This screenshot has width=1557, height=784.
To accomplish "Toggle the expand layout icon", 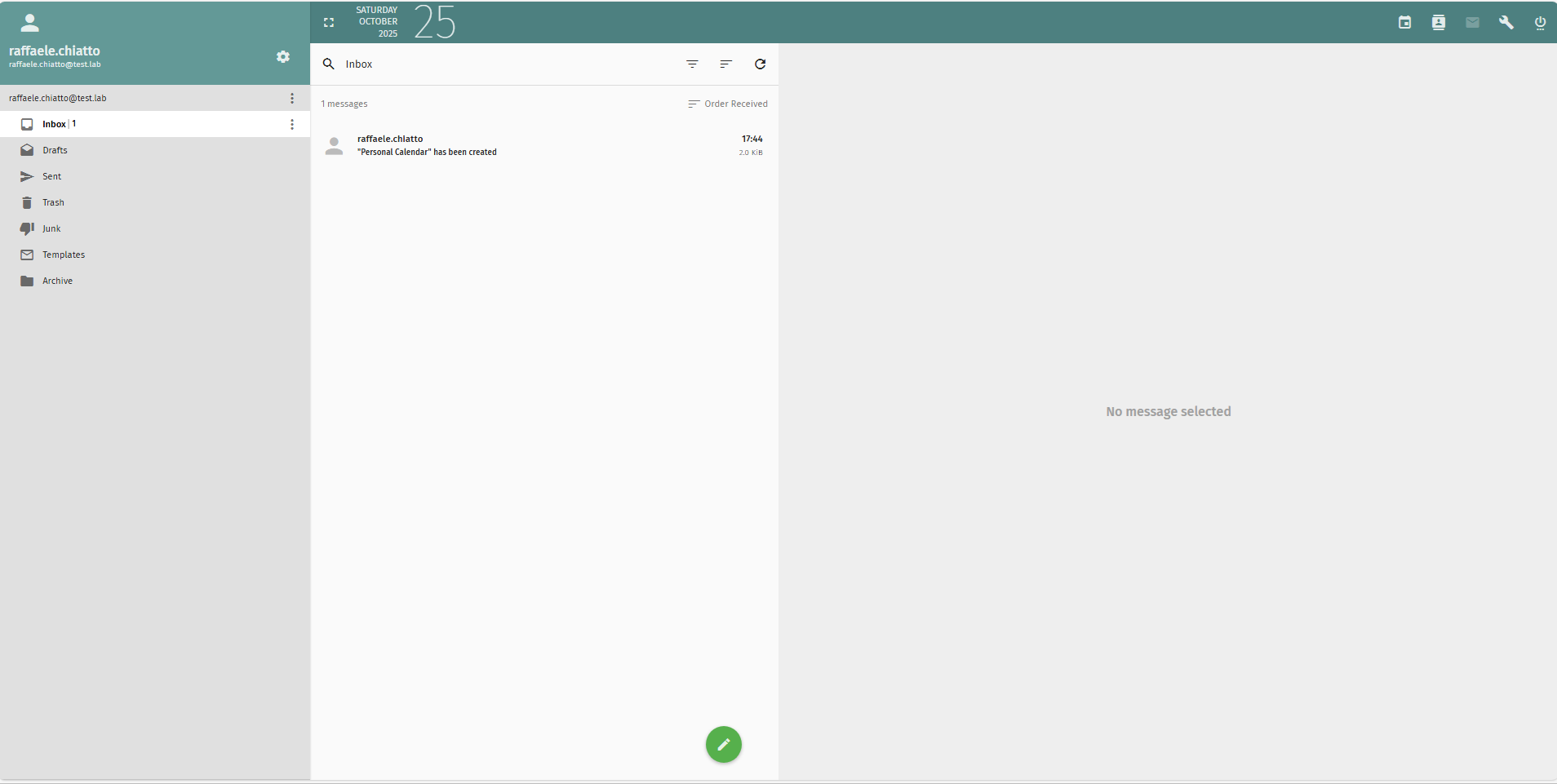I will click(329, 23).
